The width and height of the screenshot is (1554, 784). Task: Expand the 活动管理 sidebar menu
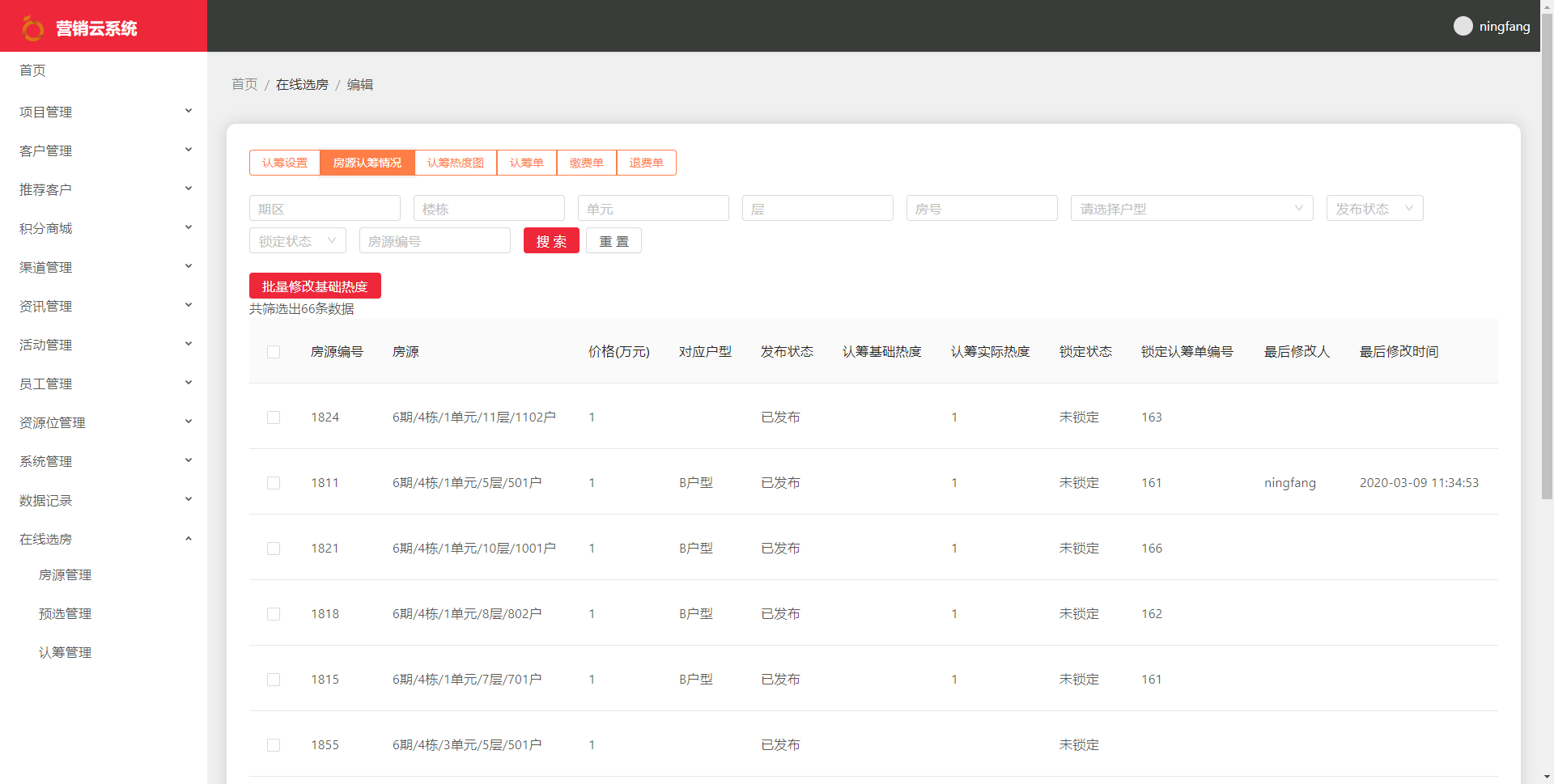[x=104, y=345]
